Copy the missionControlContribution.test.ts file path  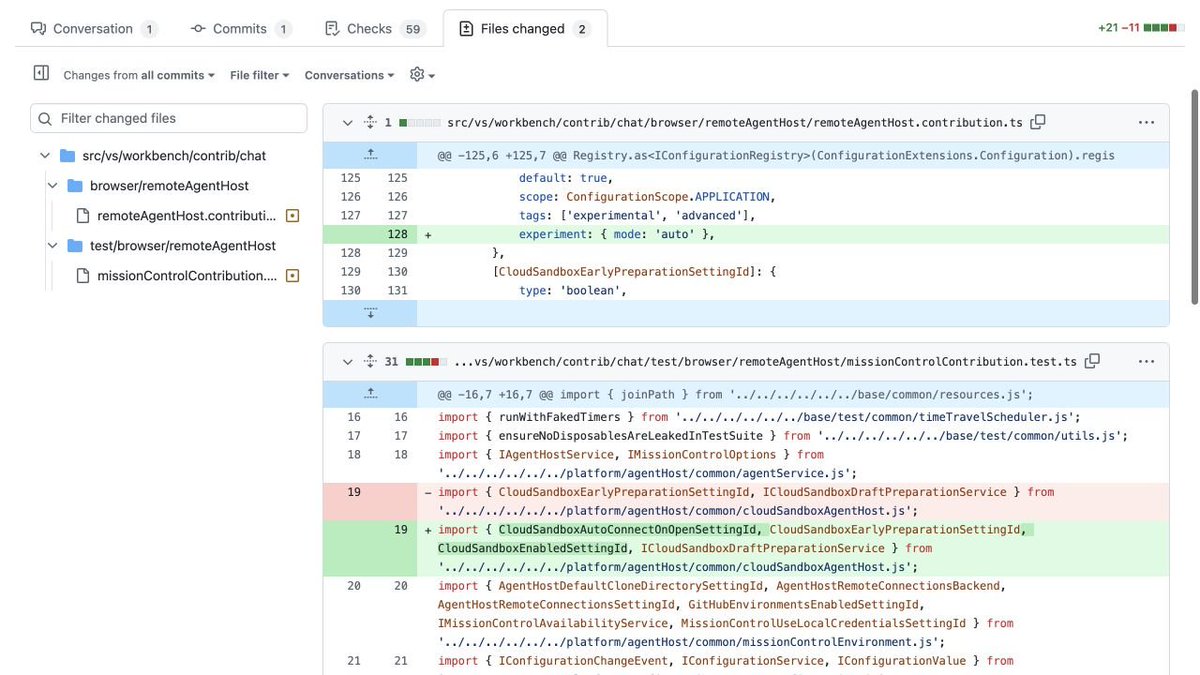click(1092, 361)
